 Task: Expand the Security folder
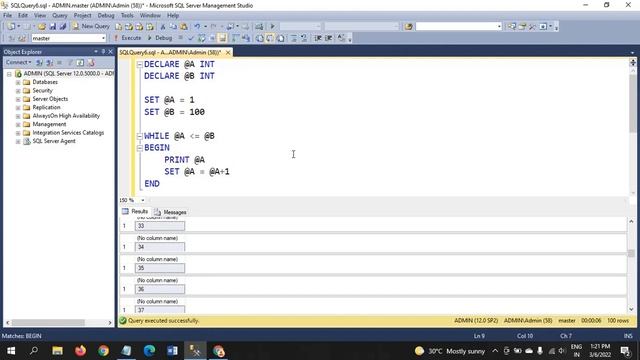click(18, 91)
